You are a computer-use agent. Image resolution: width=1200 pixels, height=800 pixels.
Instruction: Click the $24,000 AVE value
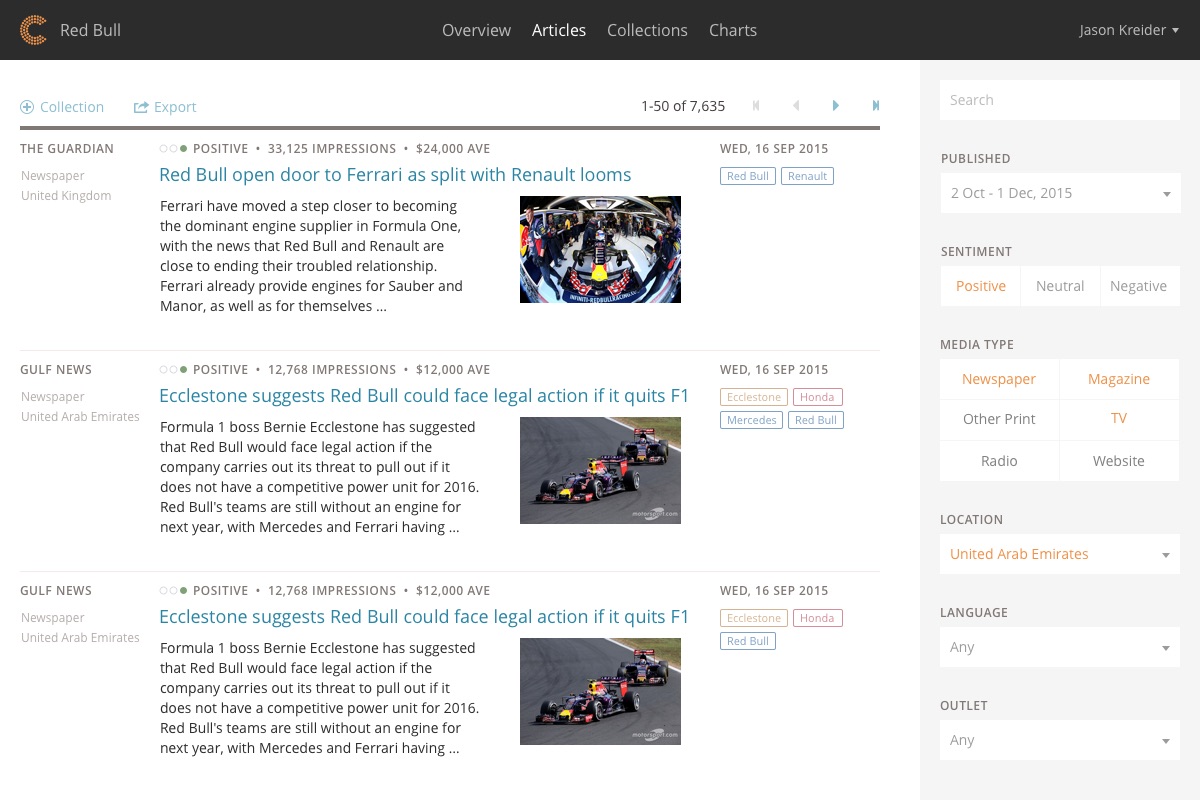[453, 149]
